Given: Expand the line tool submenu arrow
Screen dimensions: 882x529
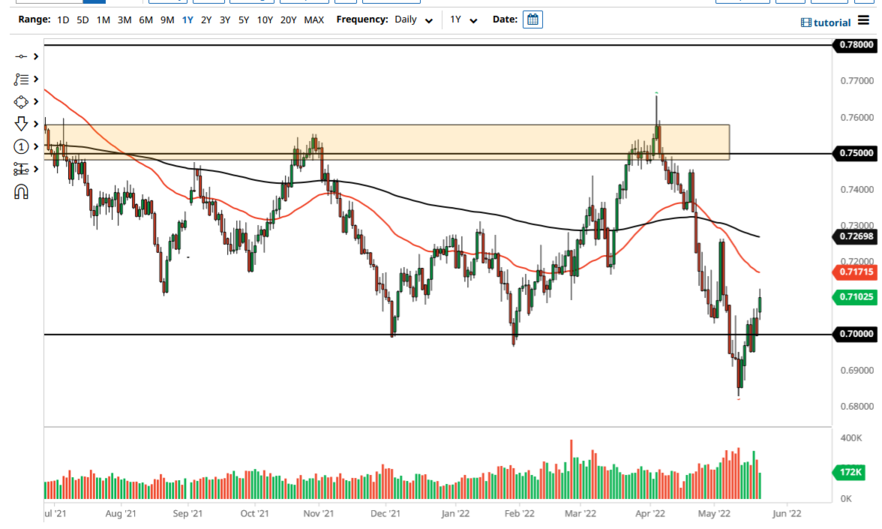Looking at the screenshot, I should pos(36,56).
